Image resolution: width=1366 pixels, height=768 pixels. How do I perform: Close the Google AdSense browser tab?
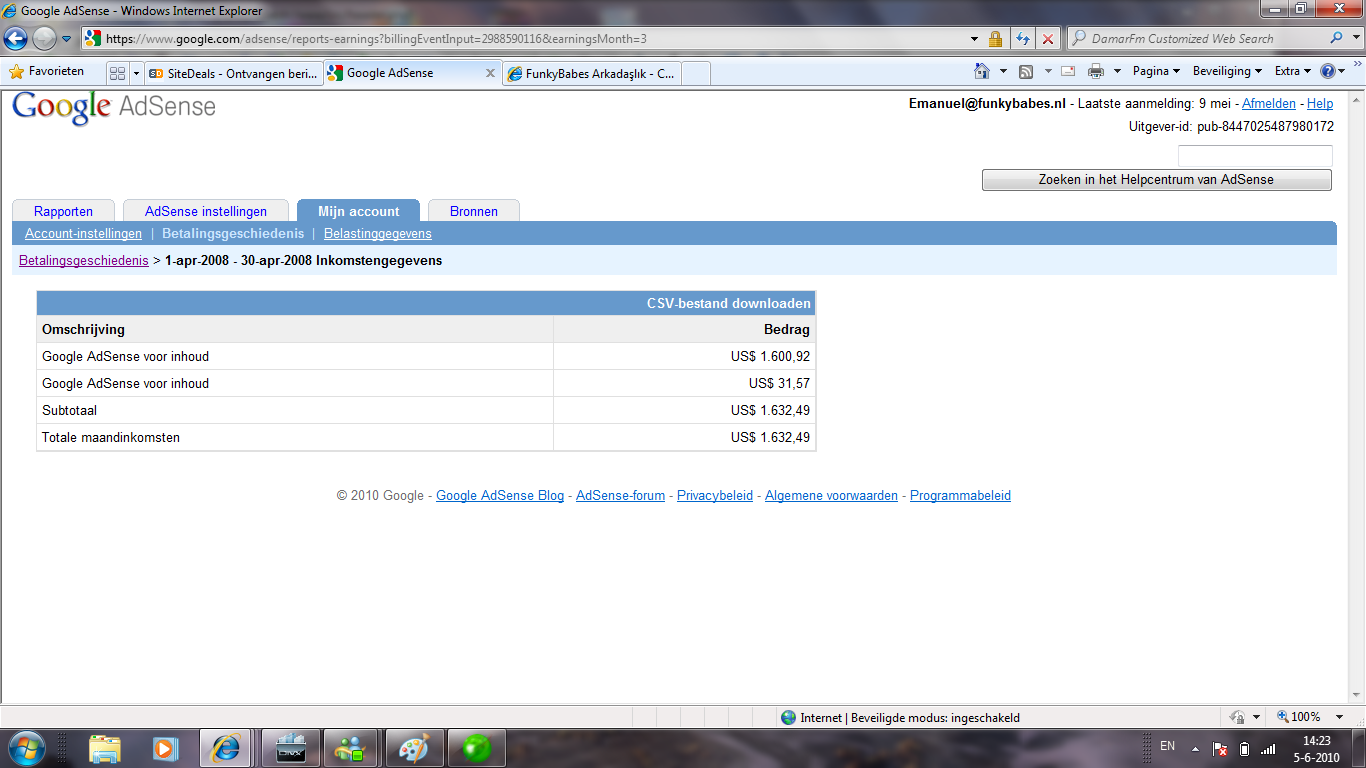click(490, 73)
